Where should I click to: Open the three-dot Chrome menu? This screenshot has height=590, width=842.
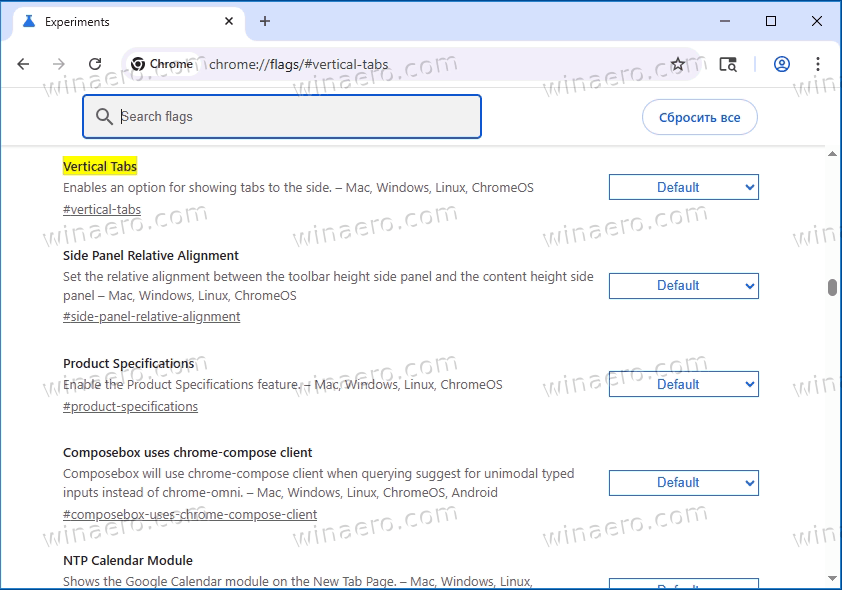(818, 63)
